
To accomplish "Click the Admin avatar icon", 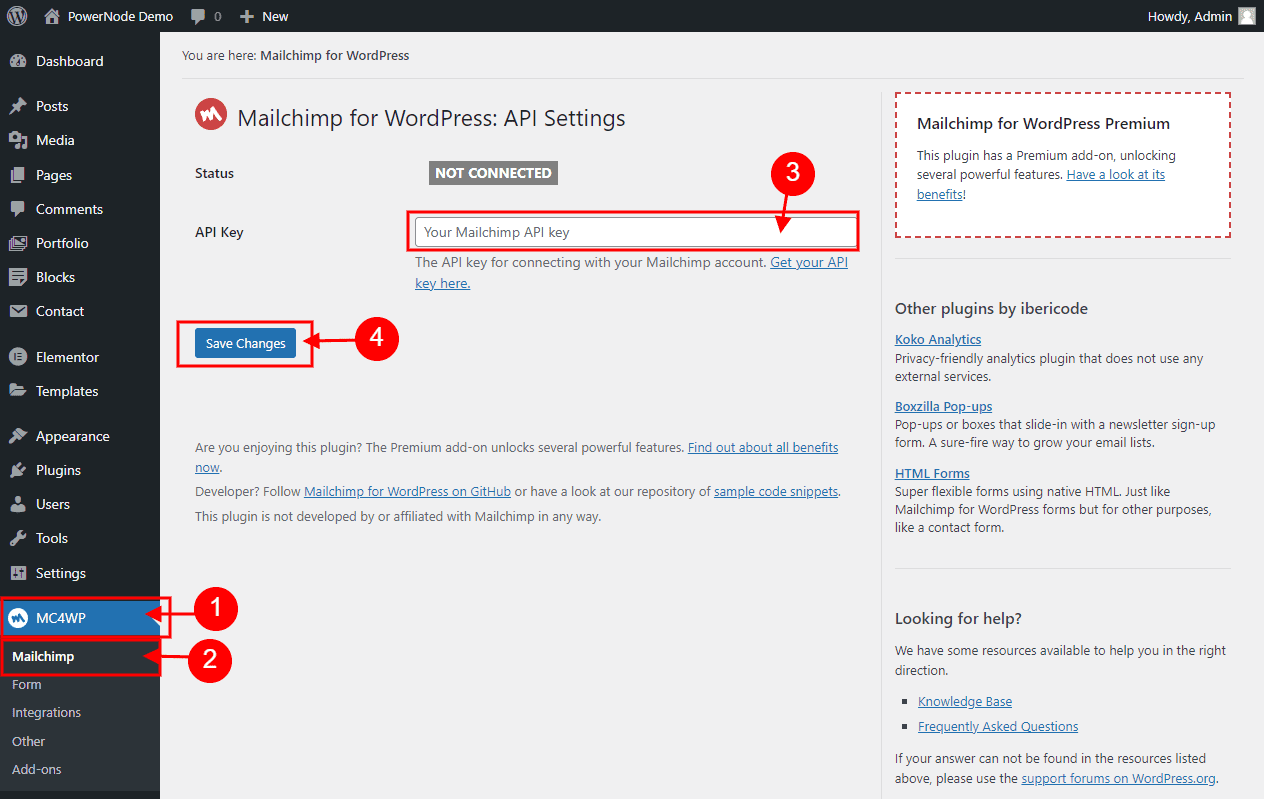I will tap(1246, 16).
